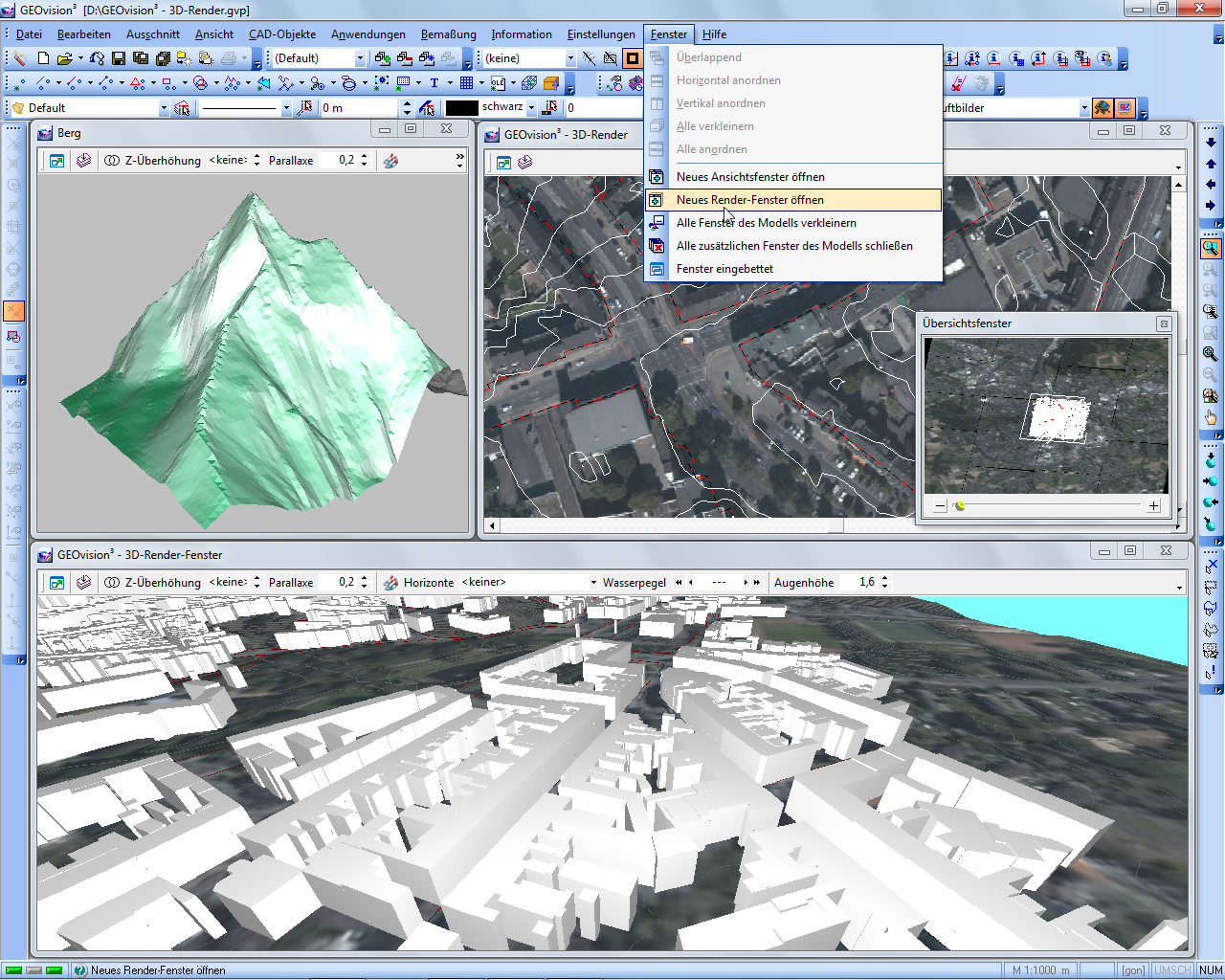Viewport: 1225px width, 980px height.
Task: Open the (Default) dropdown in top toolbar
Action: click(360, 58)
